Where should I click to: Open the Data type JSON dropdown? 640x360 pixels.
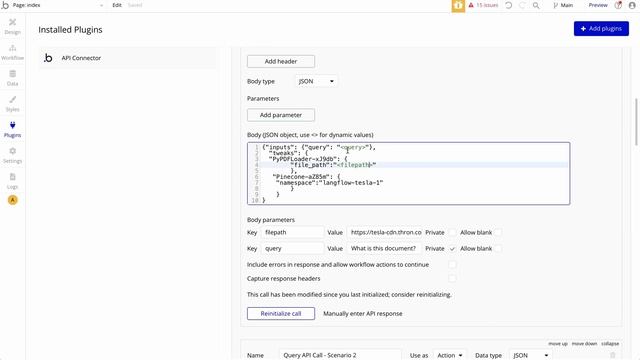coord(530,355)
